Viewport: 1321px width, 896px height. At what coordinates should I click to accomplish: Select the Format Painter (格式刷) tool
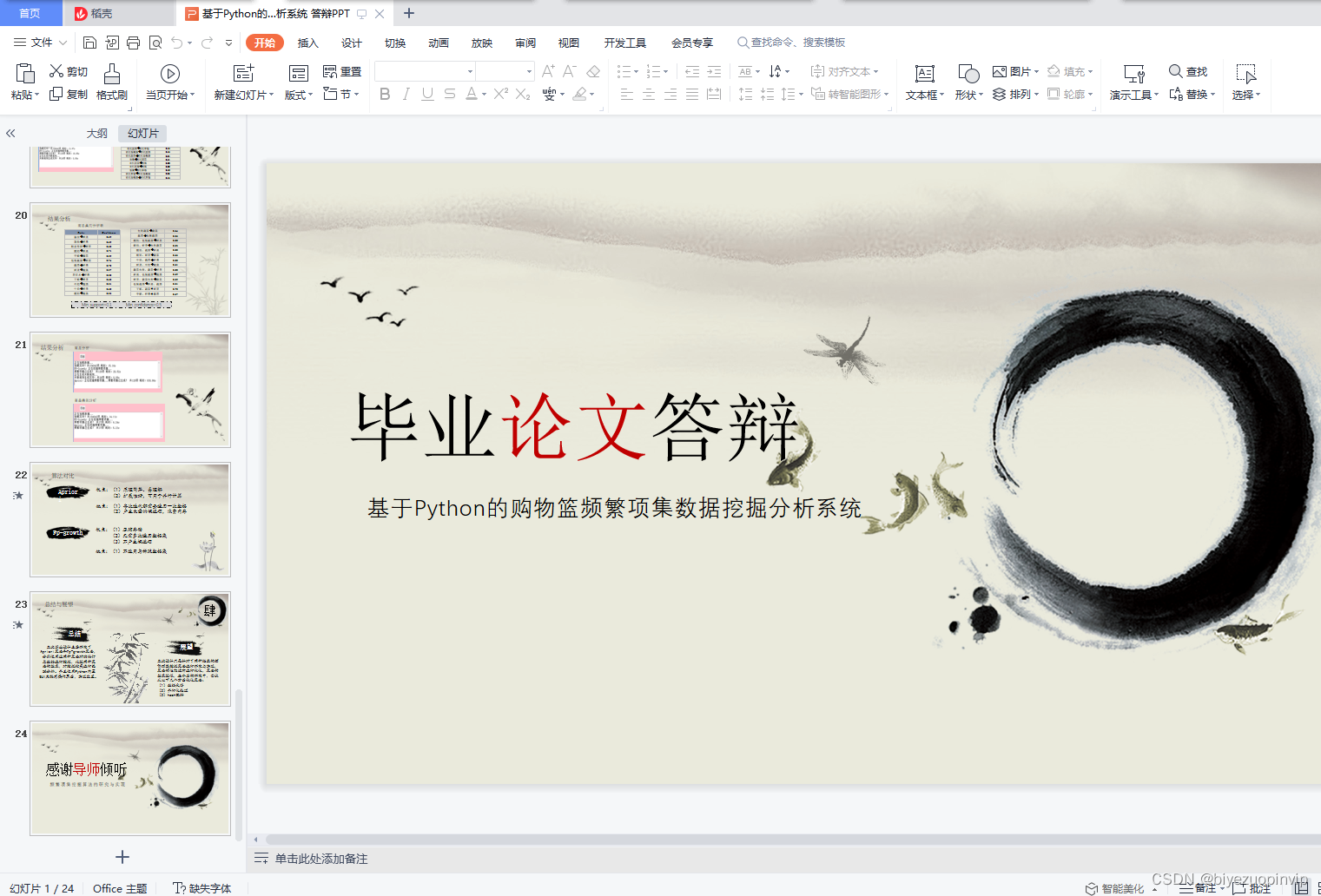tap(112, 82)
